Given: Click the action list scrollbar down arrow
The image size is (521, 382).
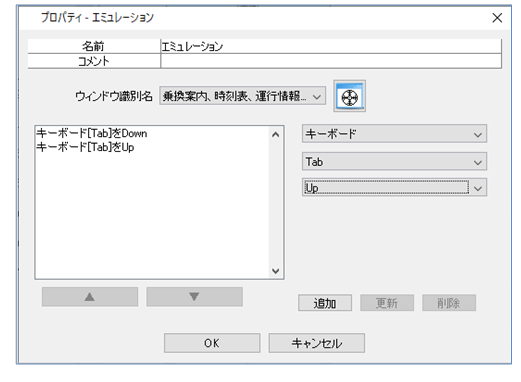Looking at the screenshot, I should point(276,271).
